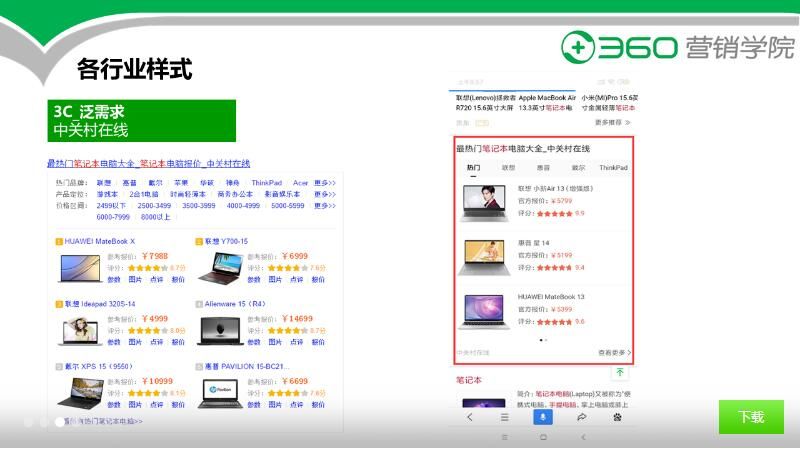The height and width of the screenshot is (449, 800).
Task: Open the HUAWEI MateBook X product link
Action: click(x=99, y=241)
